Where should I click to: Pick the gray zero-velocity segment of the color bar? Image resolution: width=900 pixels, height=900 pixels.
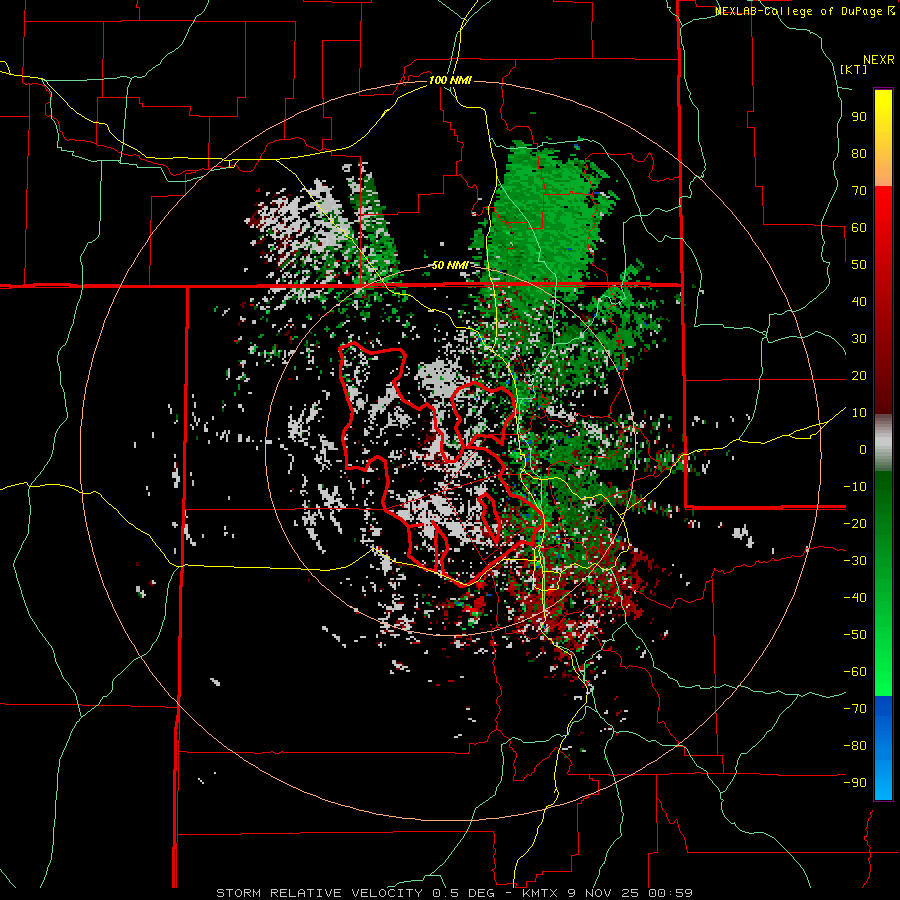(883, 443)
